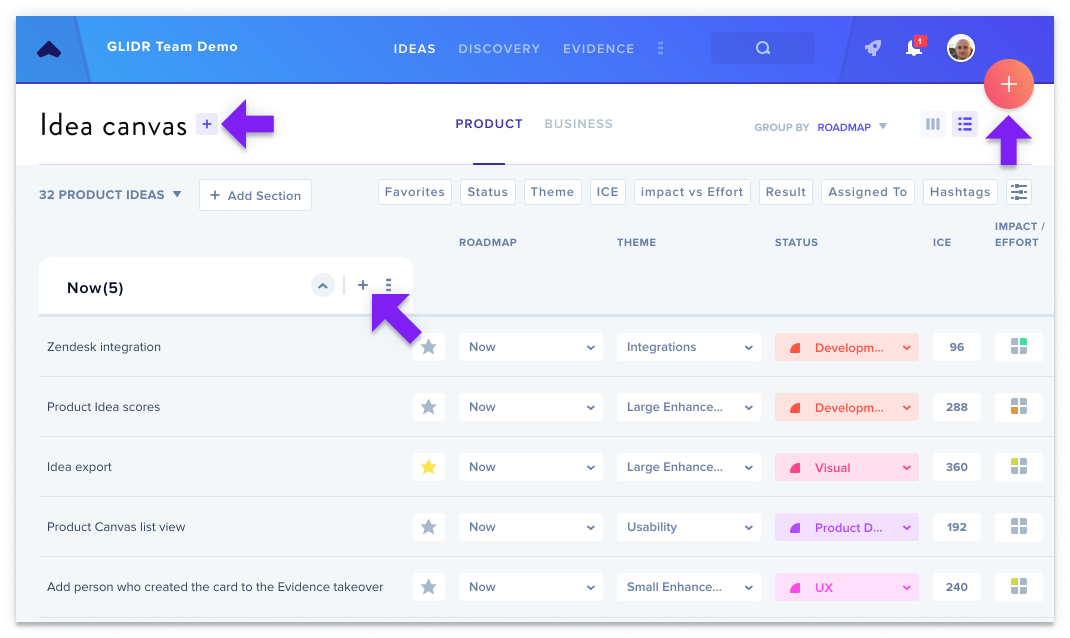Screen dimensions: 1070x638
Task: Click Add Section button
Action: click(255, 195)
